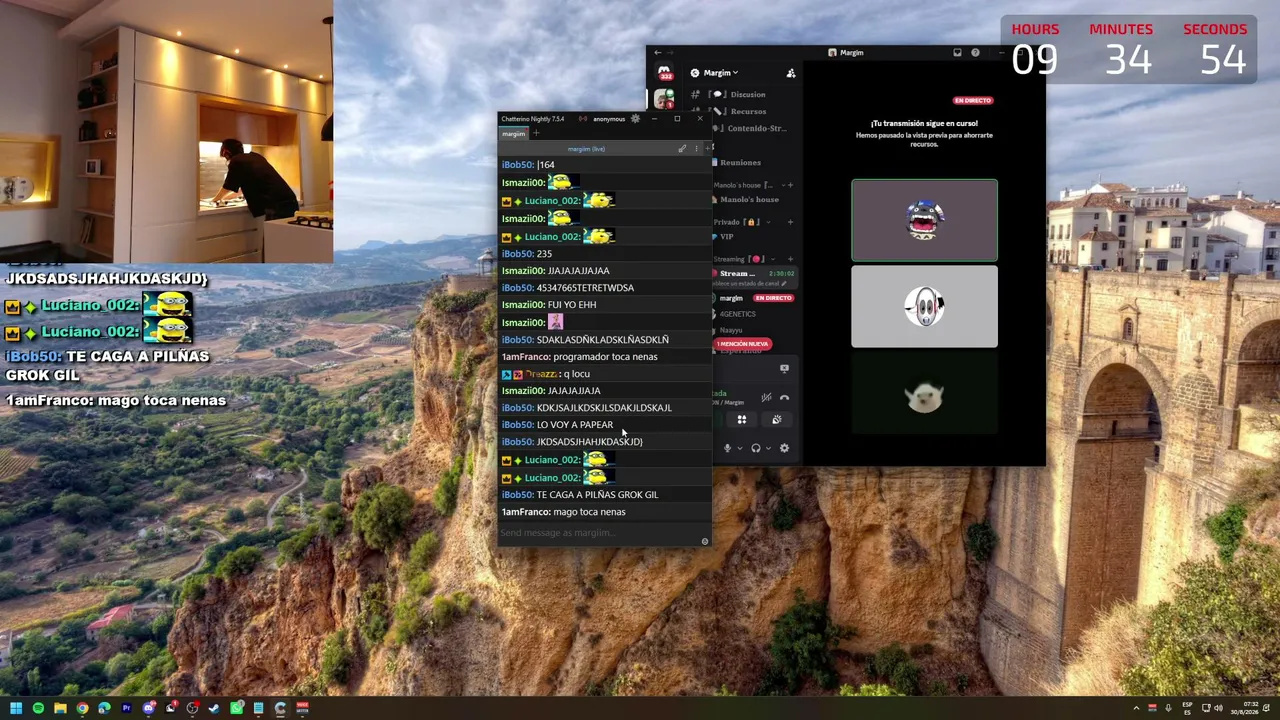1280x720 pixels.
Task: Add channel to Manolo's house category
Action: tap(790, 185)
